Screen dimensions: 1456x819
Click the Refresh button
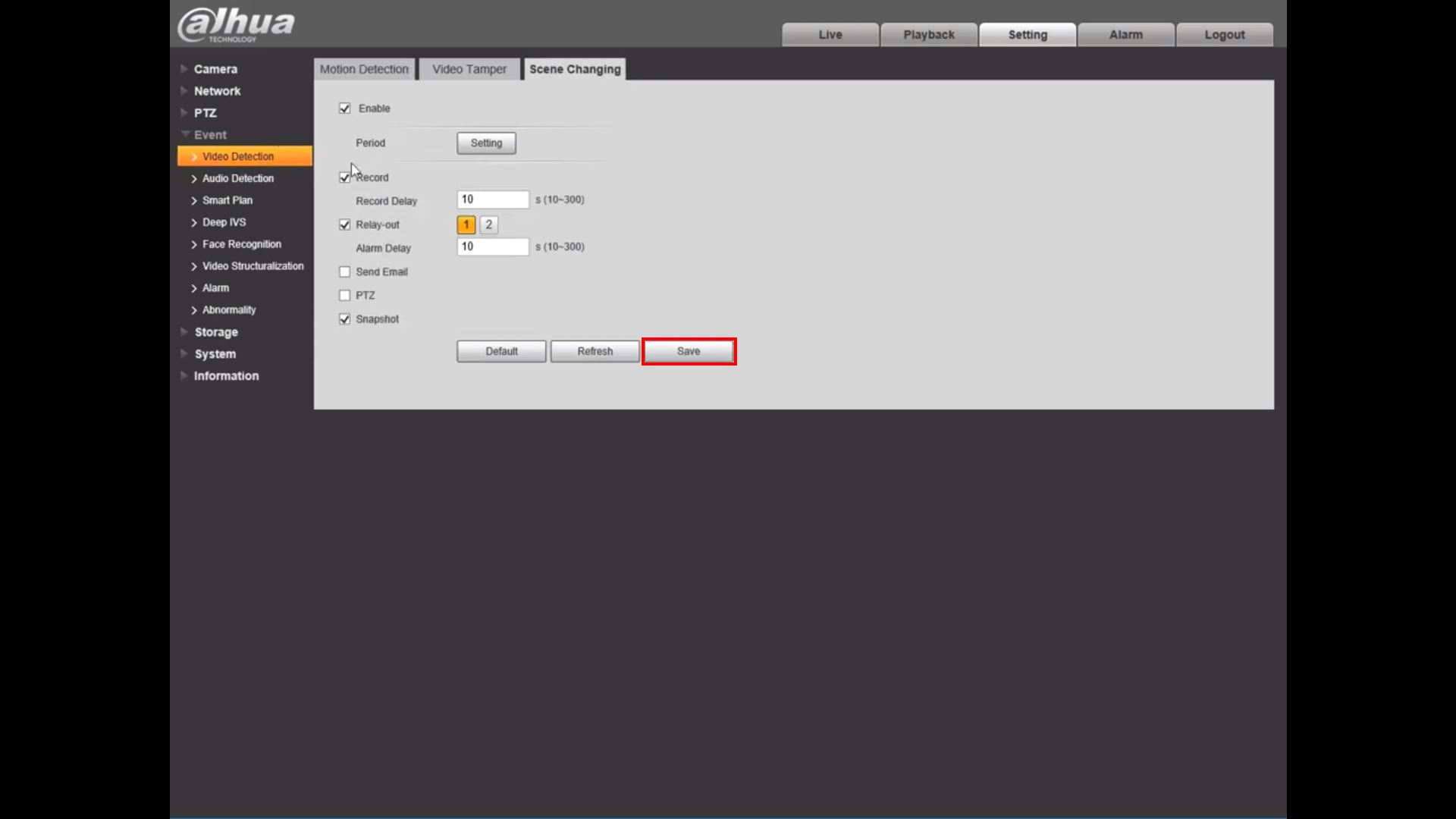click(x=595, y=351)
